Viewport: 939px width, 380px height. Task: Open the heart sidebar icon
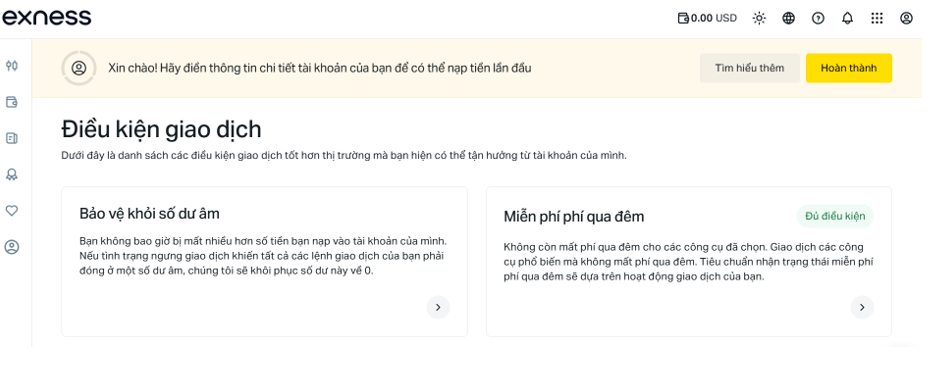(x=11, y=211)
